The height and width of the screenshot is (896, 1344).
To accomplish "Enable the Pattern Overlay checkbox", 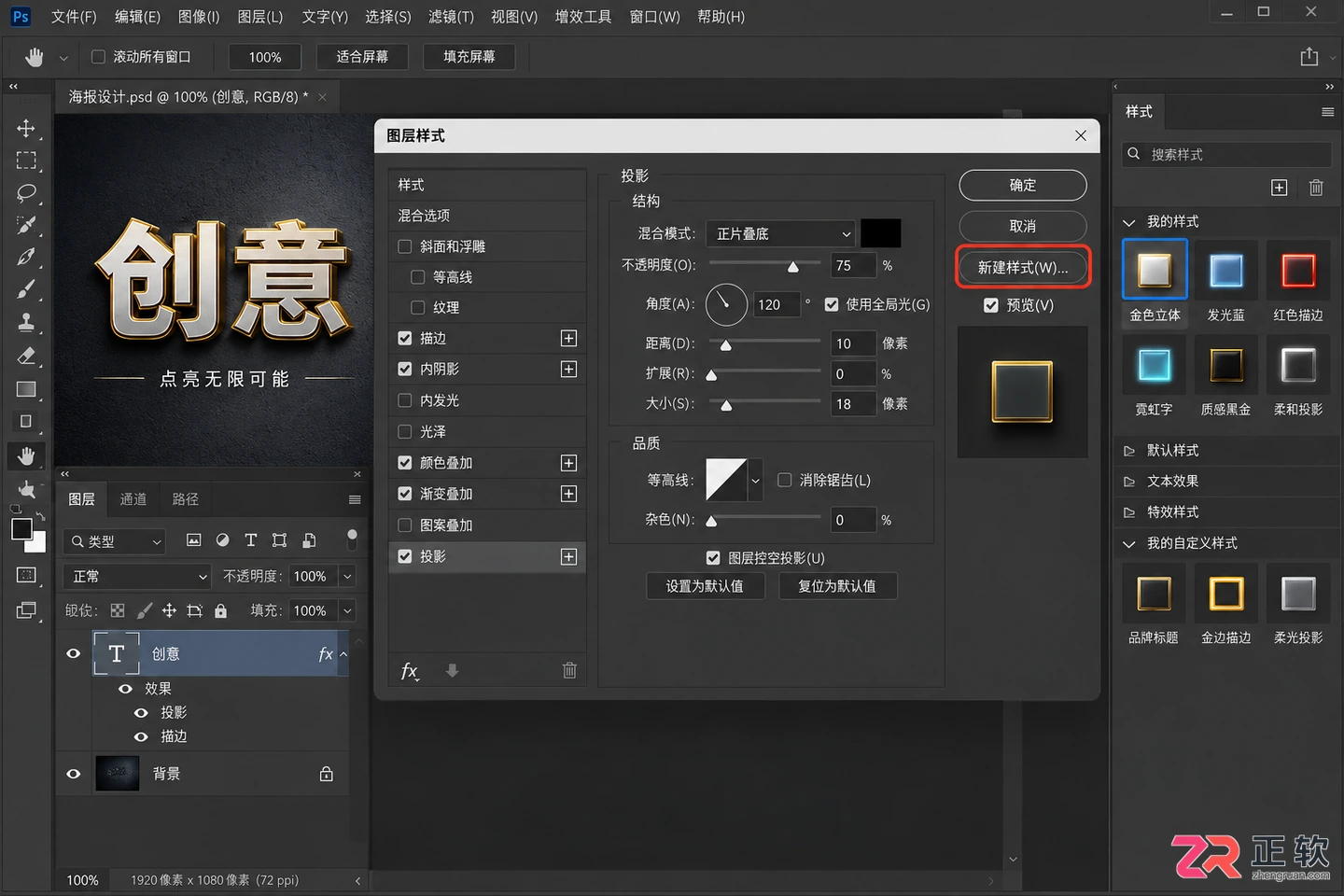I will [x=405, y=525].
